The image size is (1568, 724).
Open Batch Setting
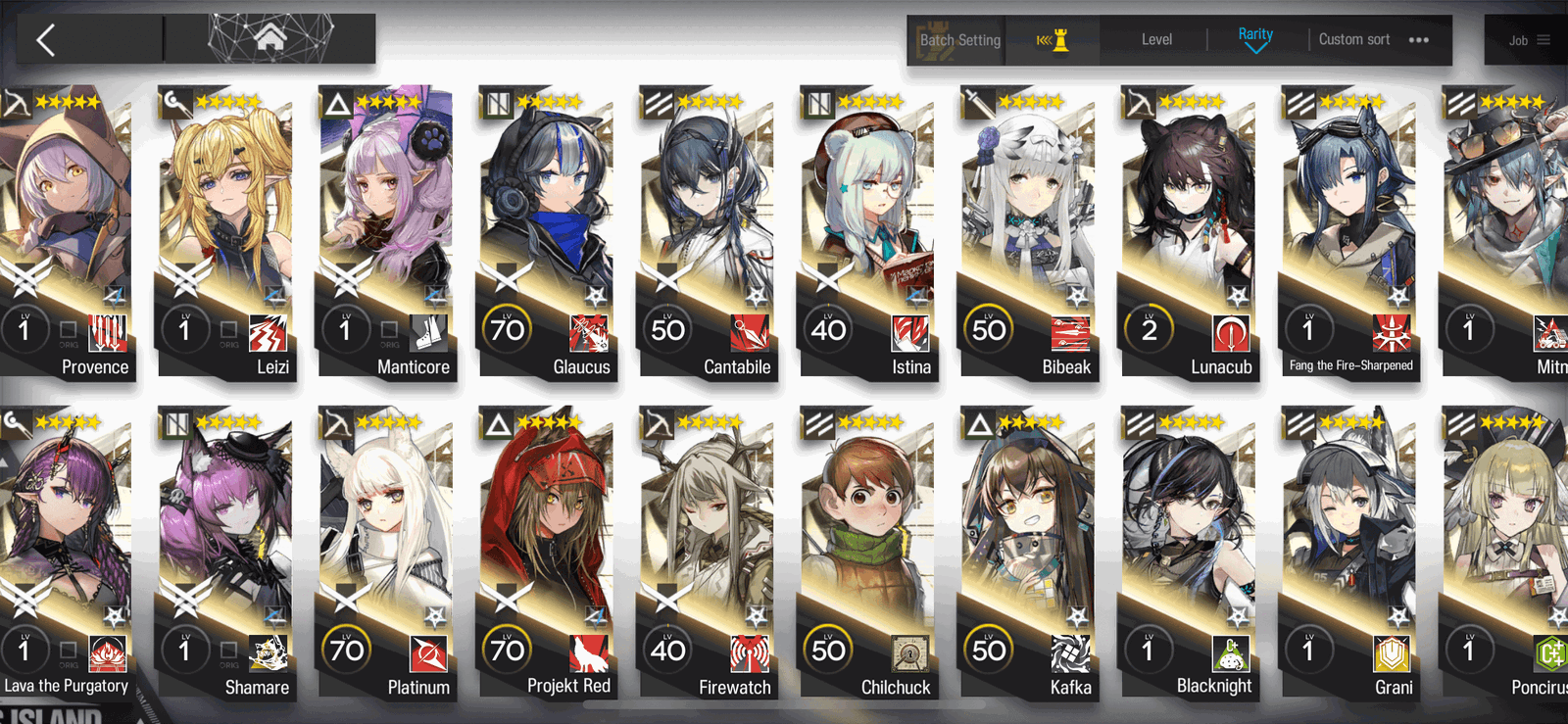coord(959,40)
